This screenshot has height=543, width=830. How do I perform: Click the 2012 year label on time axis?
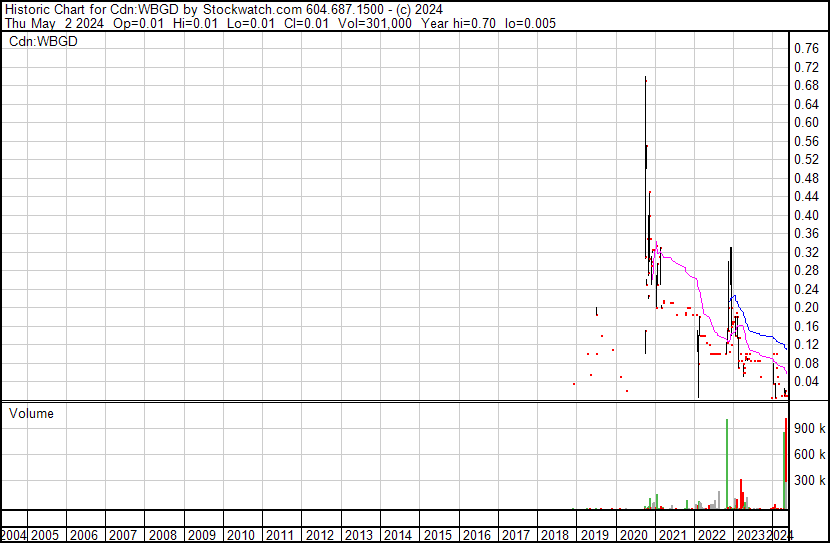click(x=320, y=536)
